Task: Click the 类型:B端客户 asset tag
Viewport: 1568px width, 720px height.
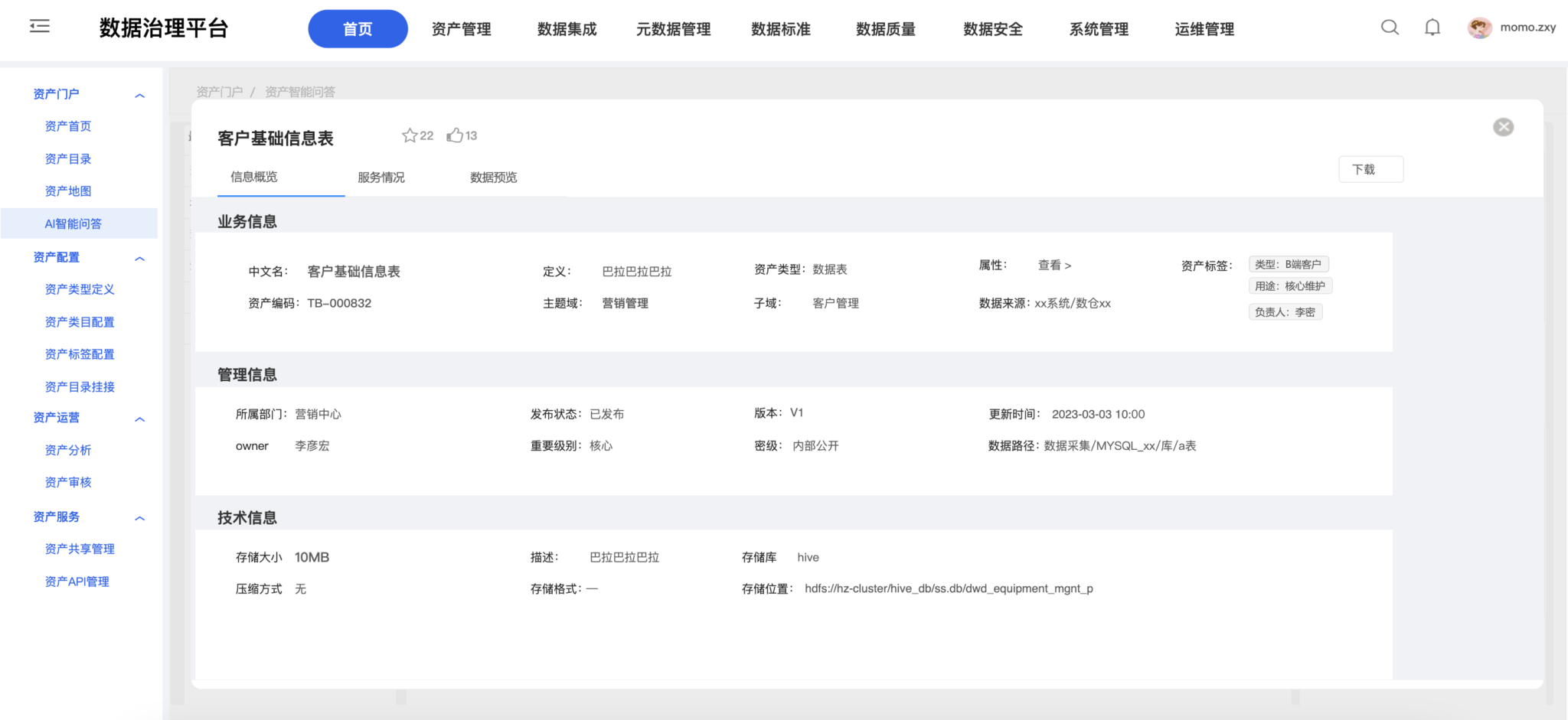Action: (x=1288, y=263)
